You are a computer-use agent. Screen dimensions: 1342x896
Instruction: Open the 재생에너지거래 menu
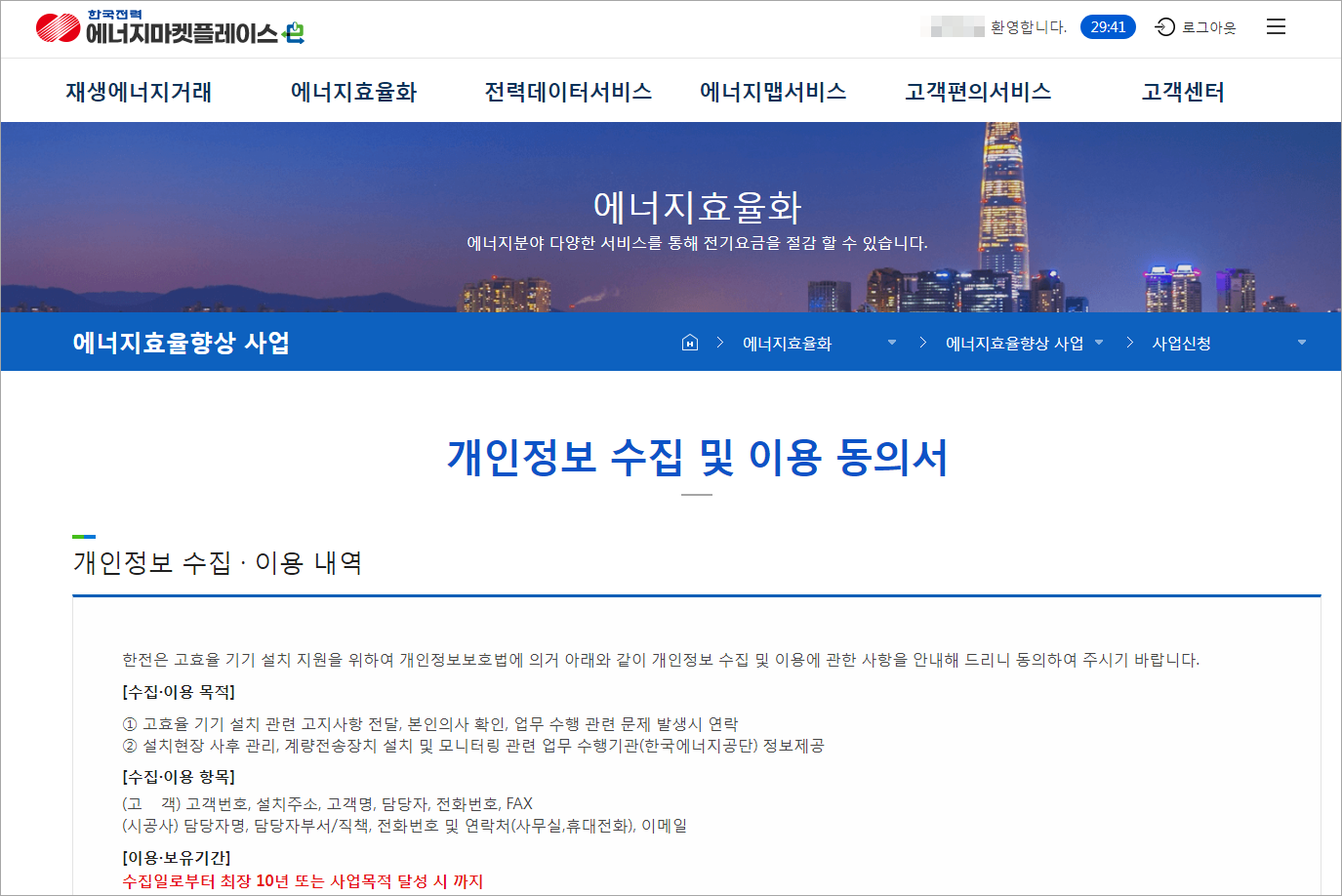pos(139,91)
